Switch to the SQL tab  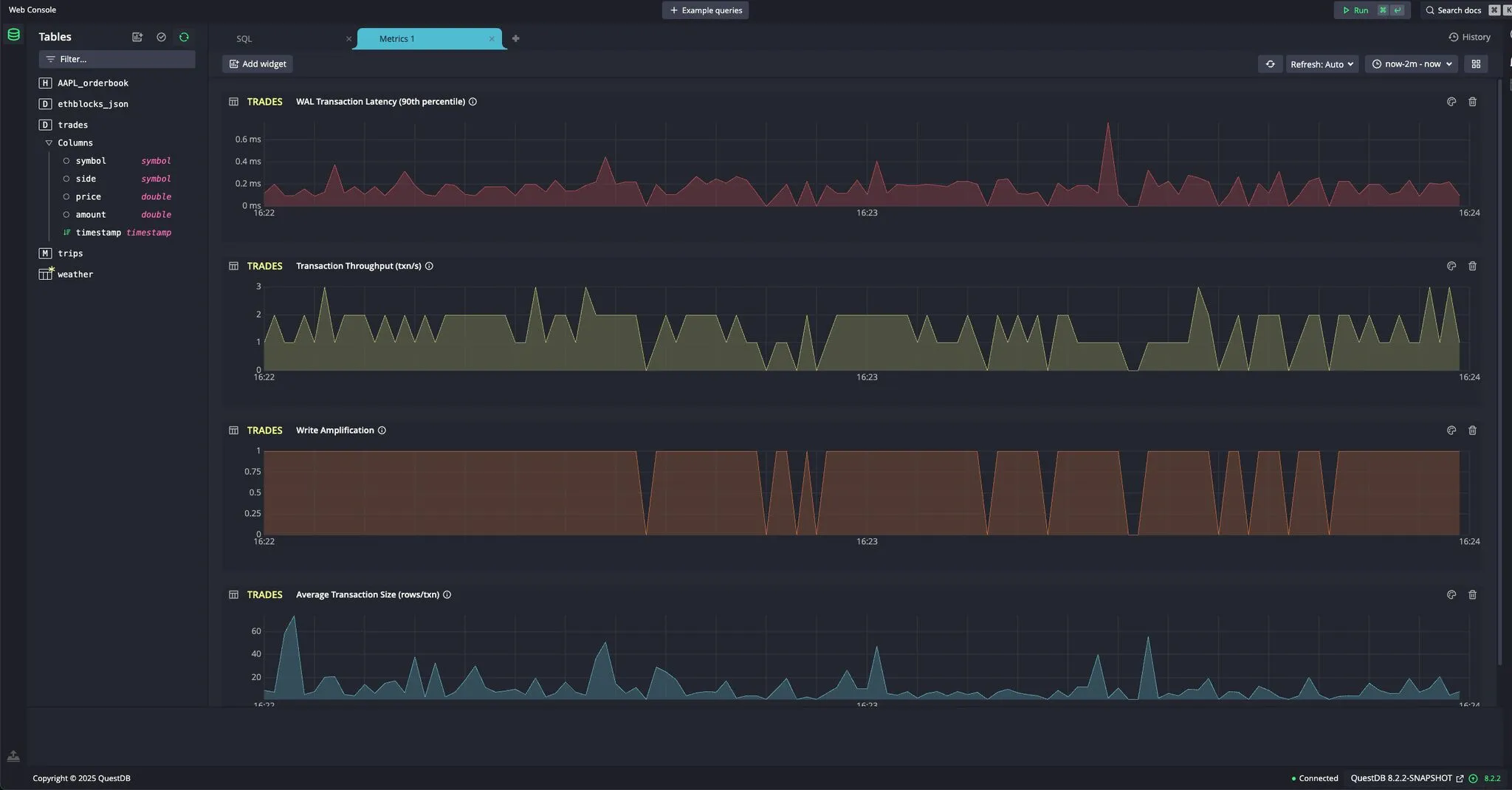[x=244, y=38]
